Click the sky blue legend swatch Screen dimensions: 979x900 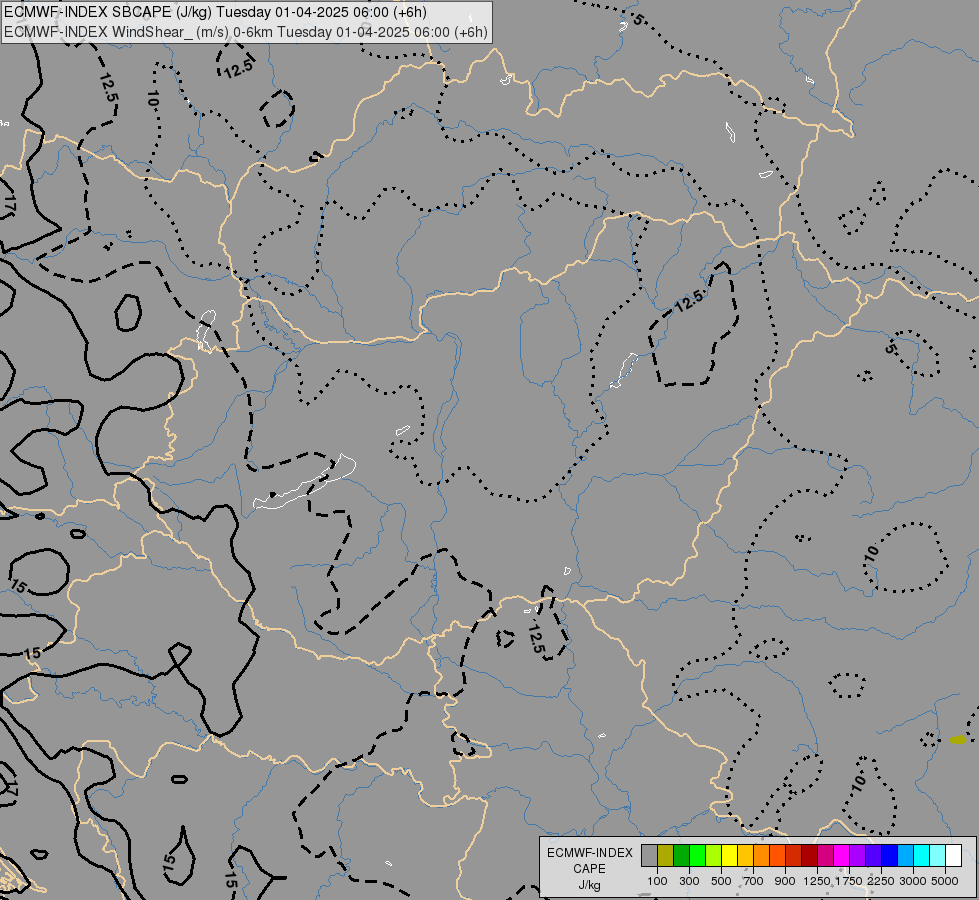(x=906, y=856)
